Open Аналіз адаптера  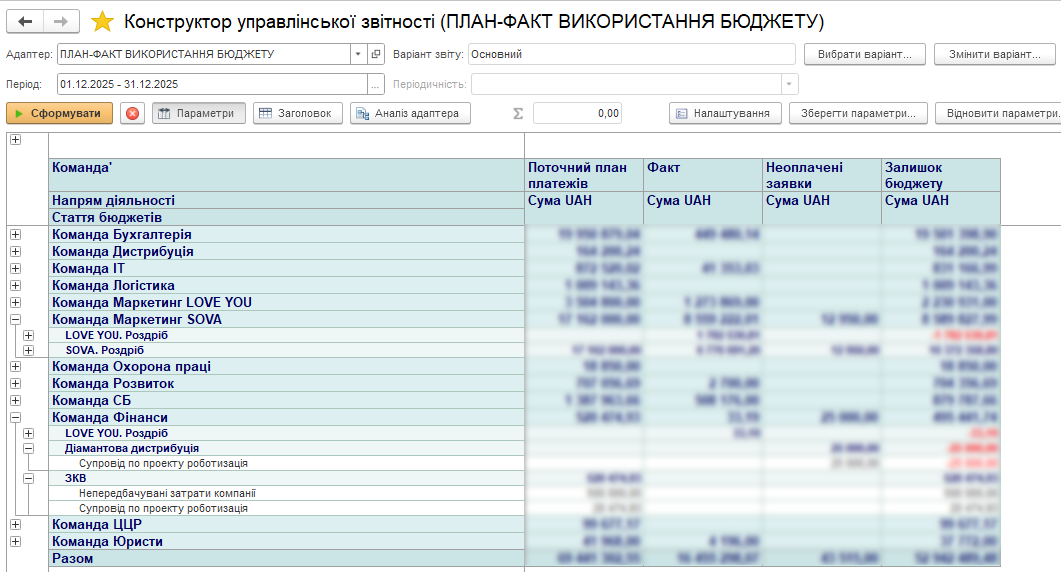410,113
